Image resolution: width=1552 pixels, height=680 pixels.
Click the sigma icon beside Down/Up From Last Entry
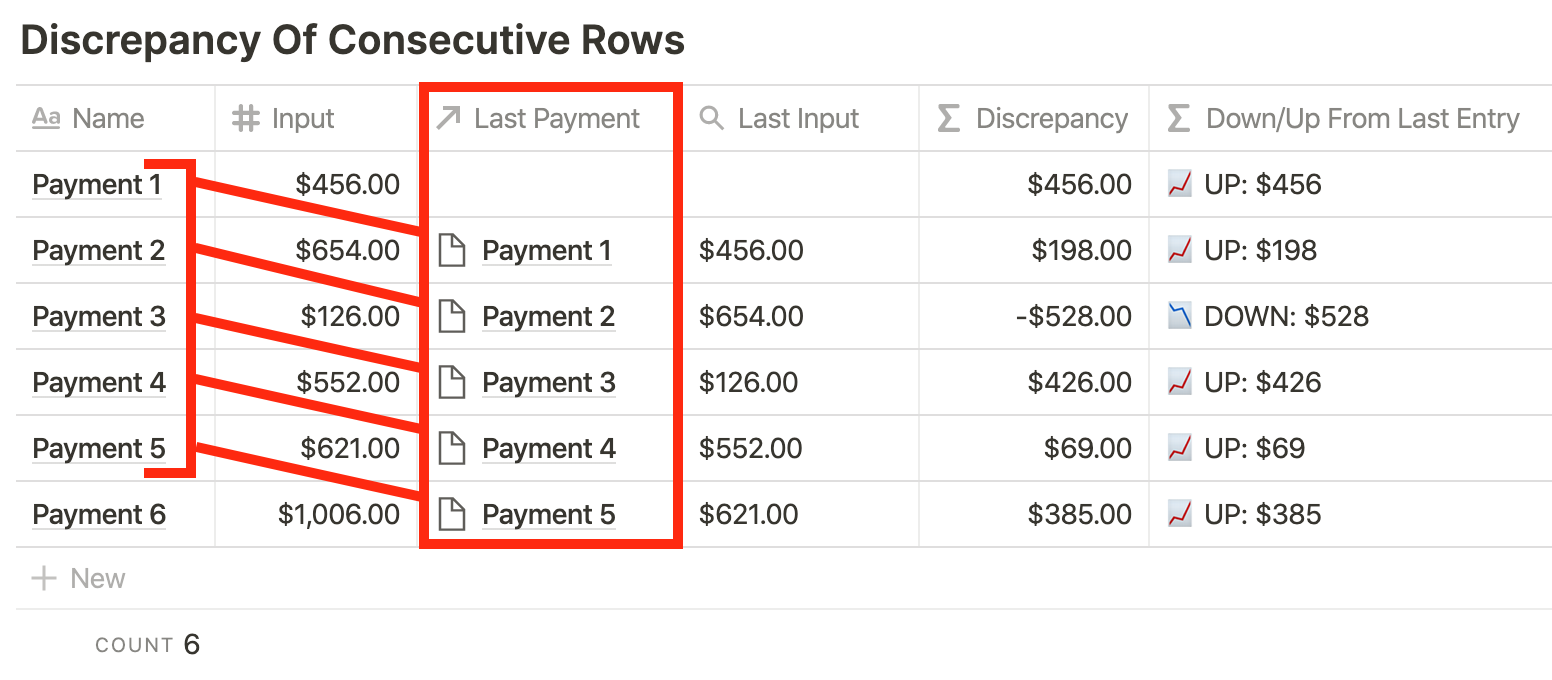1179,118
